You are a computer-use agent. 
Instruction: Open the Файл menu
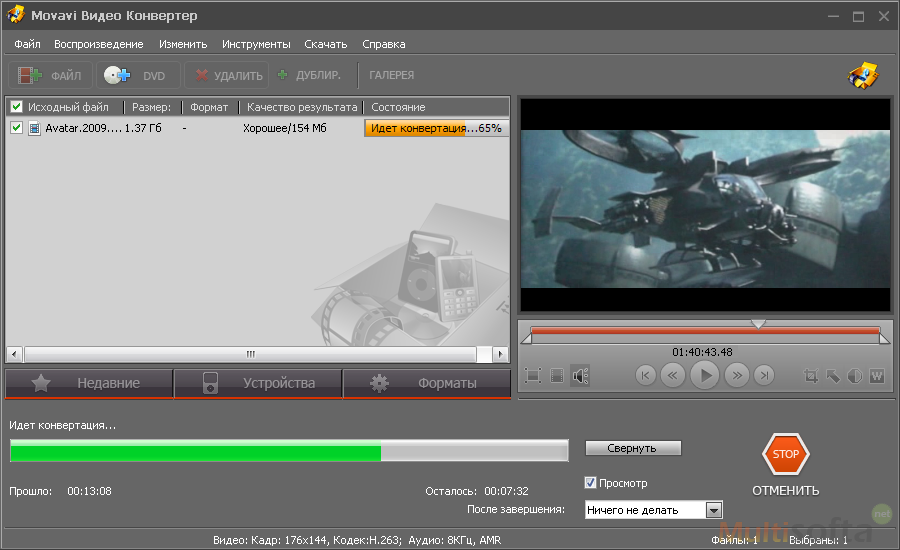[27, 44]
